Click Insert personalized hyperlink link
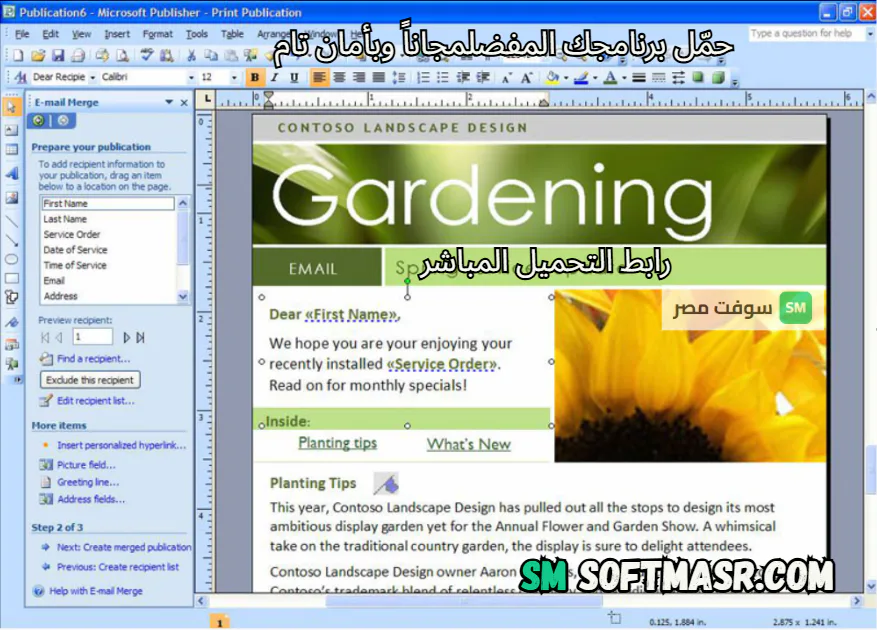Image resolution: width=877 pixels, height=630 pixels. click(121, 445)
